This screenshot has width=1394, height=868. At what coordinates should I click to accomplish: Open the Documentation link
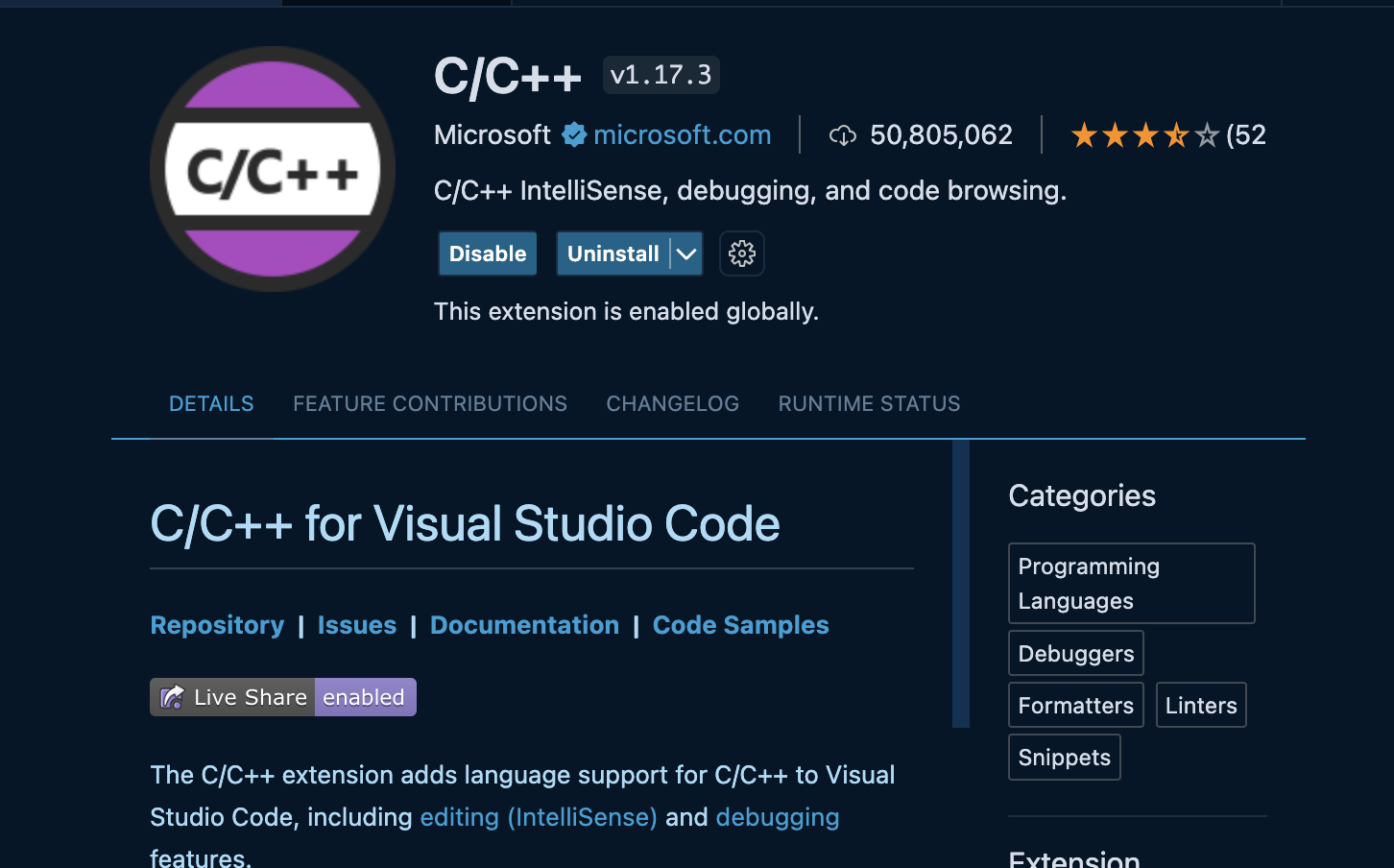click(524, 625)
